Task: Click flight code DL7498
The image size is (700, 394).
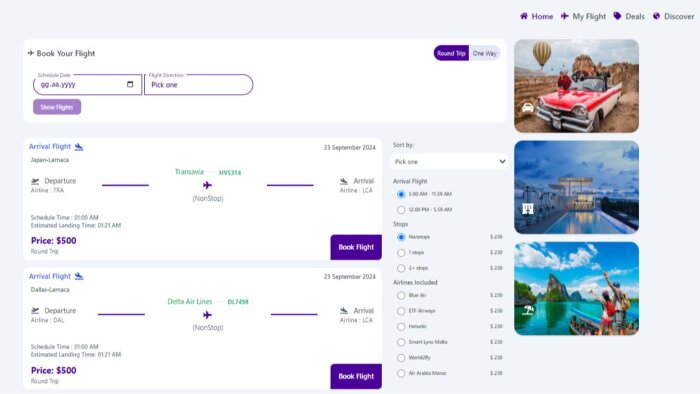Action: 238,302
